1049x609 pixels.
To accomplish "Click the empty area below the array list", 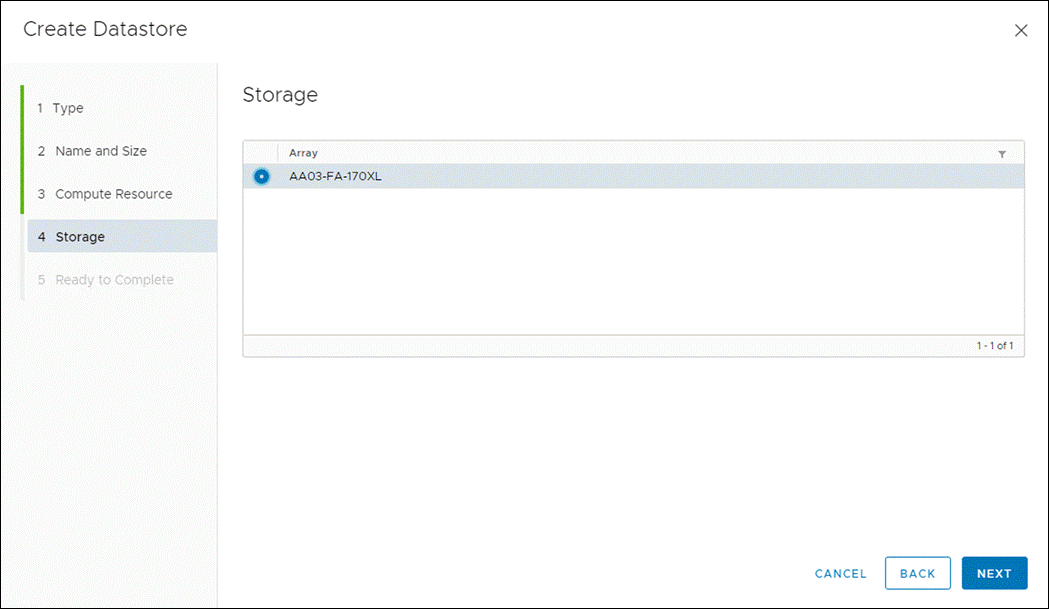I will [x=630, y=260].
